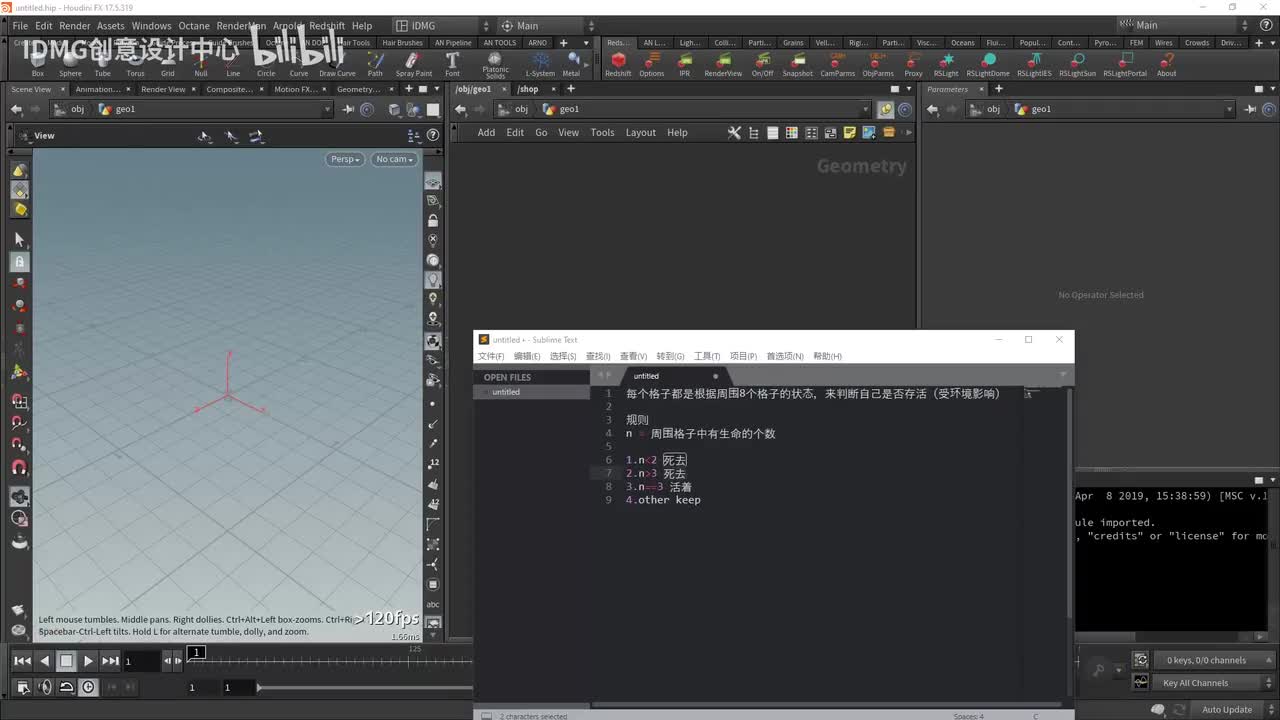Viewport: 1280px width, 720px height.
Task: Open the No cam camera dropdown
Action: coord(394,159)
